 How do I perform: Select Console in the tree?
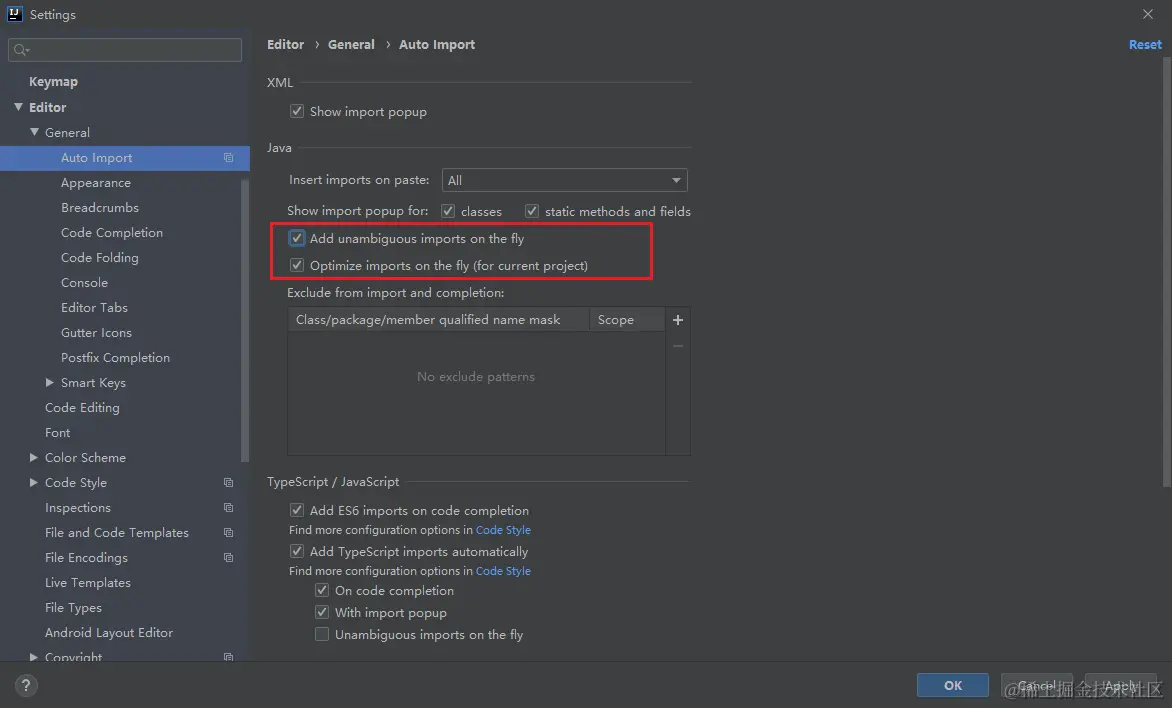tap(84, 283)
